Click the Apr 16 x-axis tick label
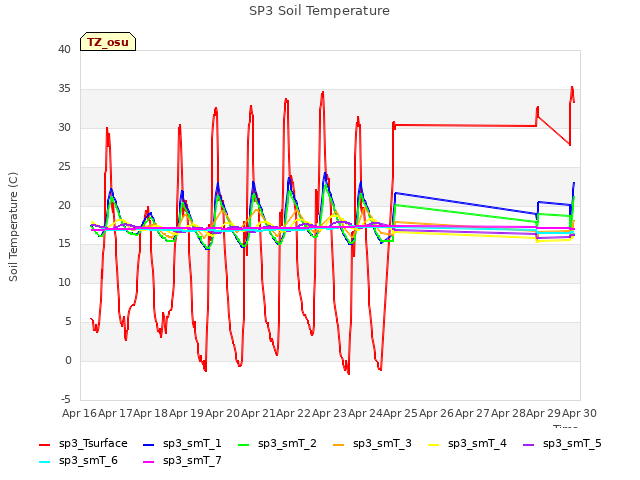Image resolution: width=640 pixels, height=480 pixels. [x=79, y=413]
